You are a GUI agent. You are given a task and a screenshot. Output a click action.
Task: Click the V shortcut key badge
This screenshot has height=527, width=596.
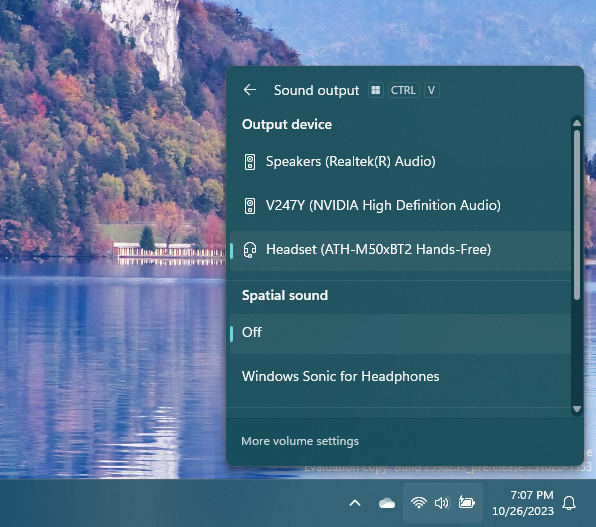coord(431,90)
